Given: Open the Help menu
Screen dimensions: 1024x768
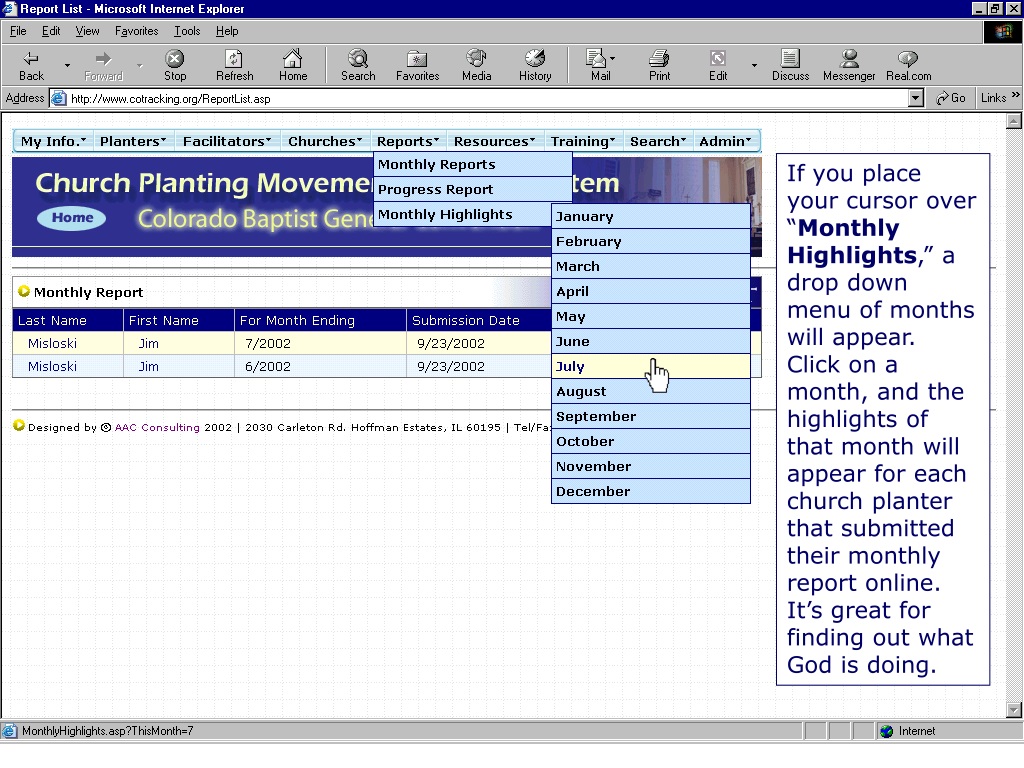Looking at the screenshot, I should pyautogui.click(x=227, y=31).
